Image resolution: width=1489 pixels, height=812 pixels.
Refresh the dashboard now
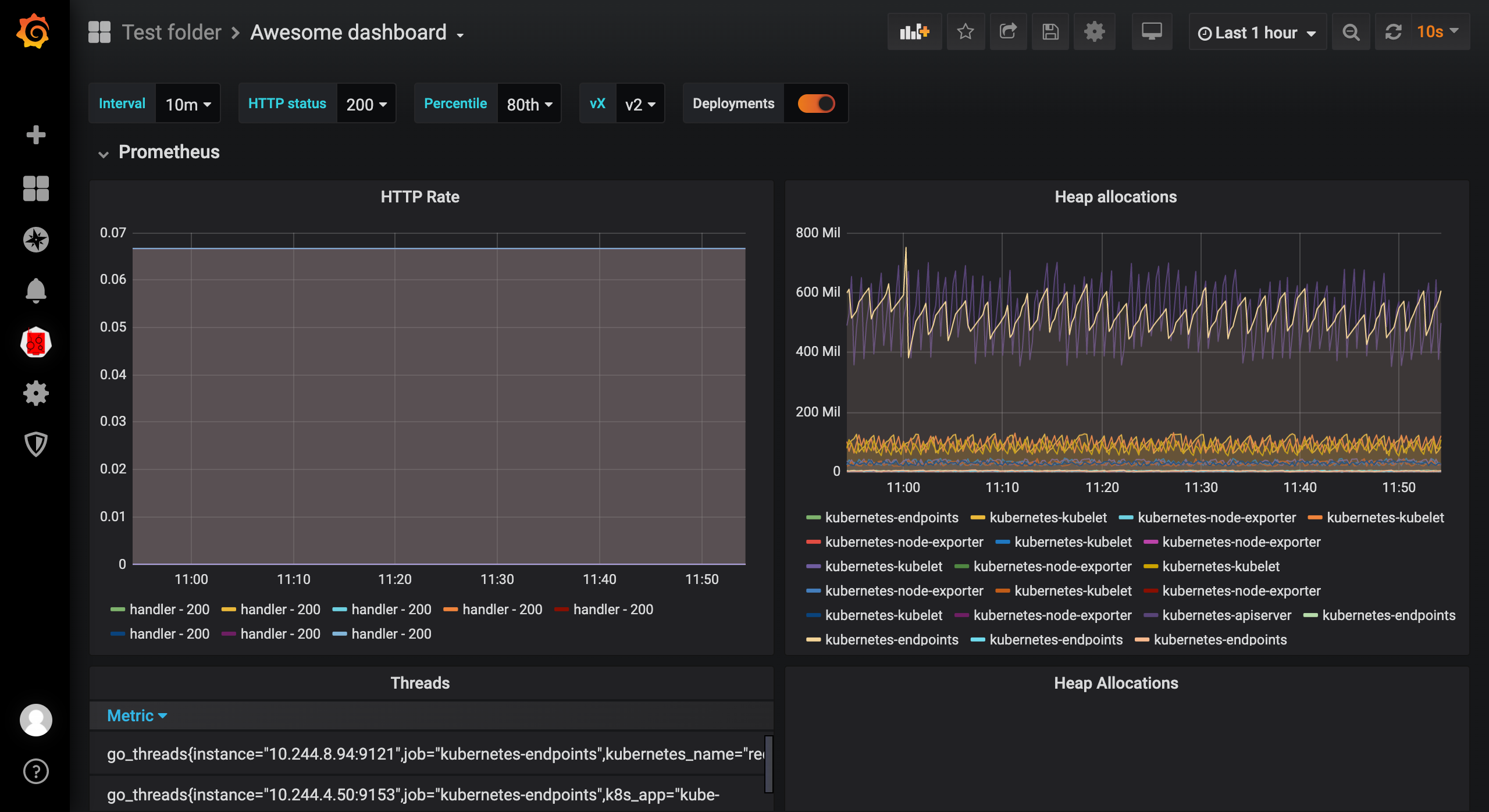point(1393,31)
